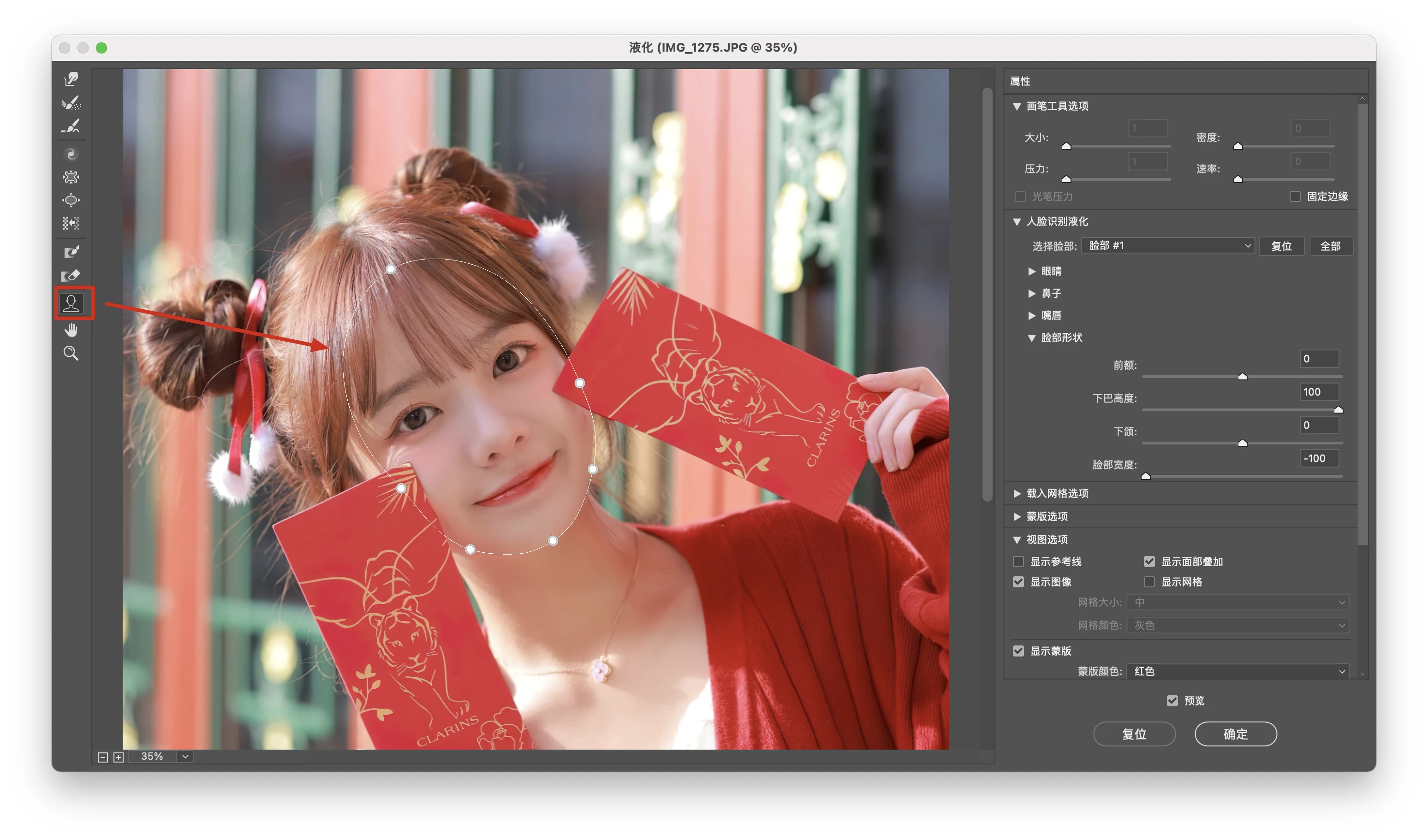The image size is (1428, 840).
Task: Select the Freeze Mask tool
Action: 71,252
